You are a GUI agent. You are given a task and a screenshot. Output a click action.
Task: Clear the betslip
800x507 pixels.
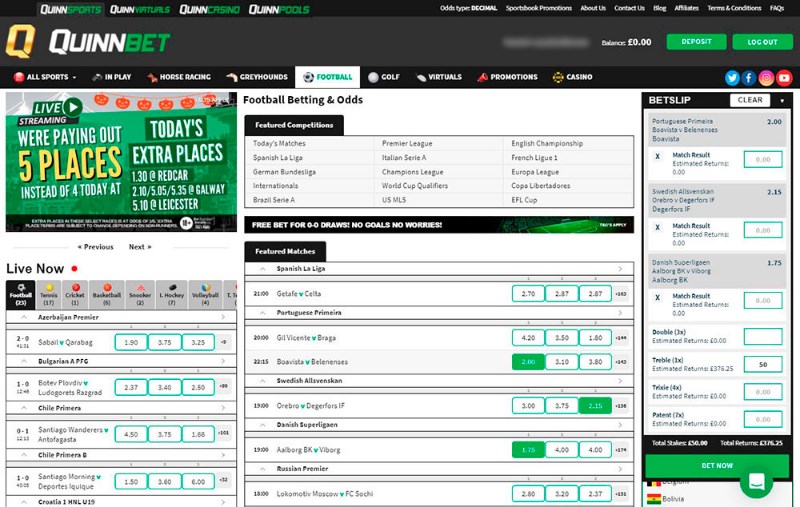[x=750, y=100]
